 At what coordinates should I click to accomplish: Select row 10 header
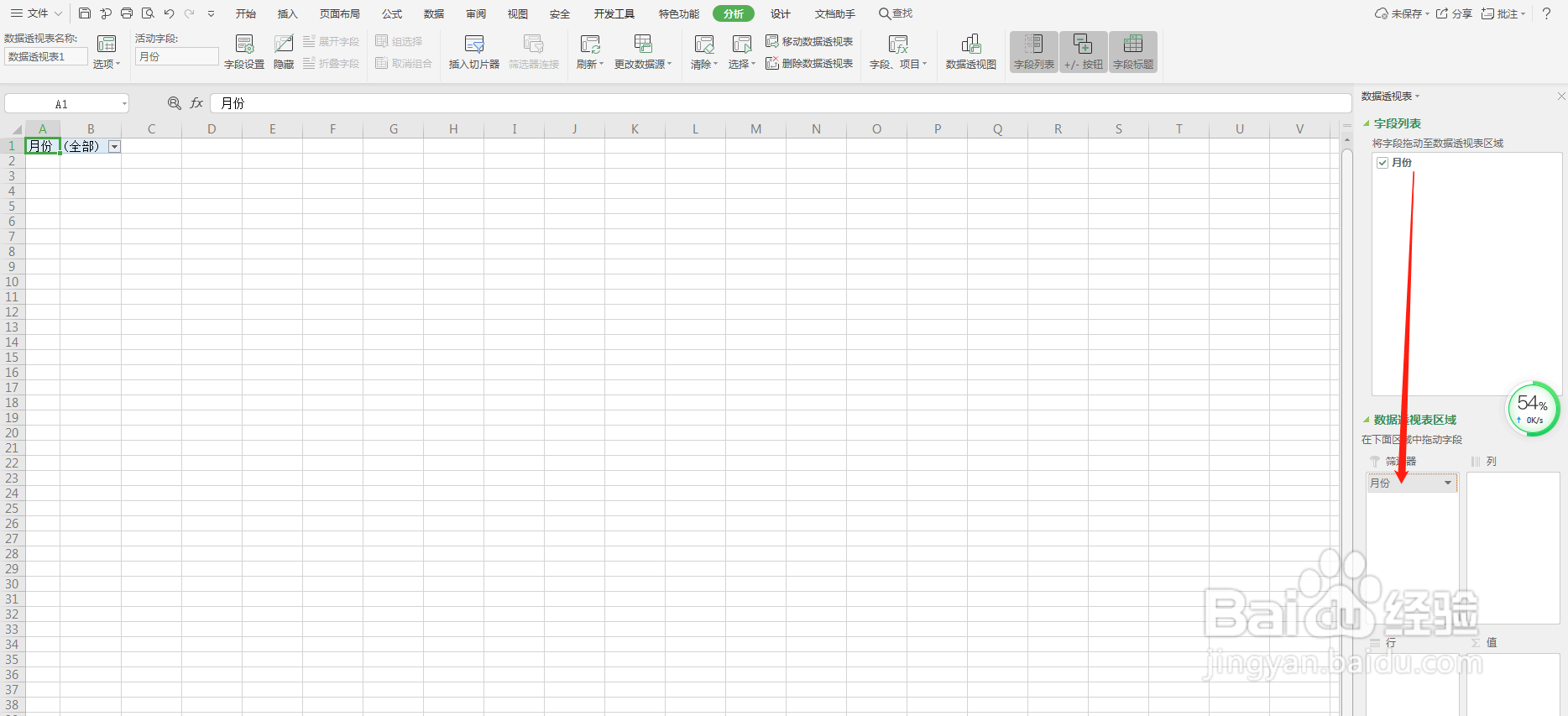12,282
